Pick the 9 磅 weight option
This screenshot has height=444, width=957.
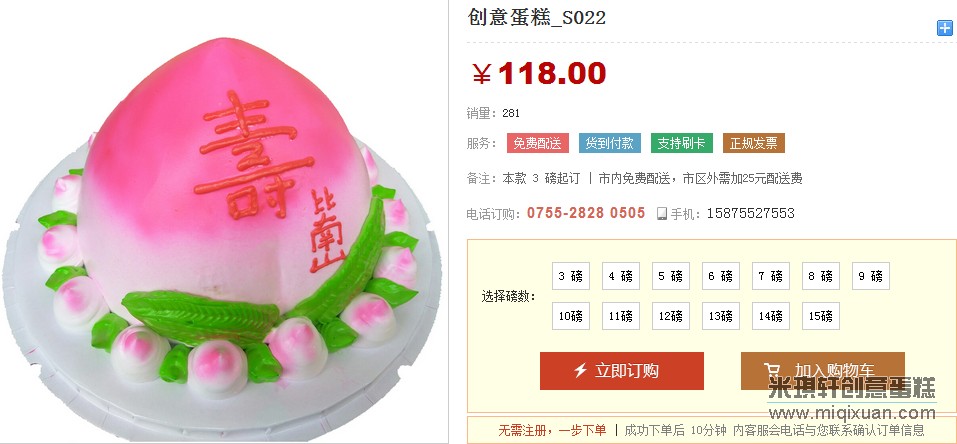click(x=871, y=276)
